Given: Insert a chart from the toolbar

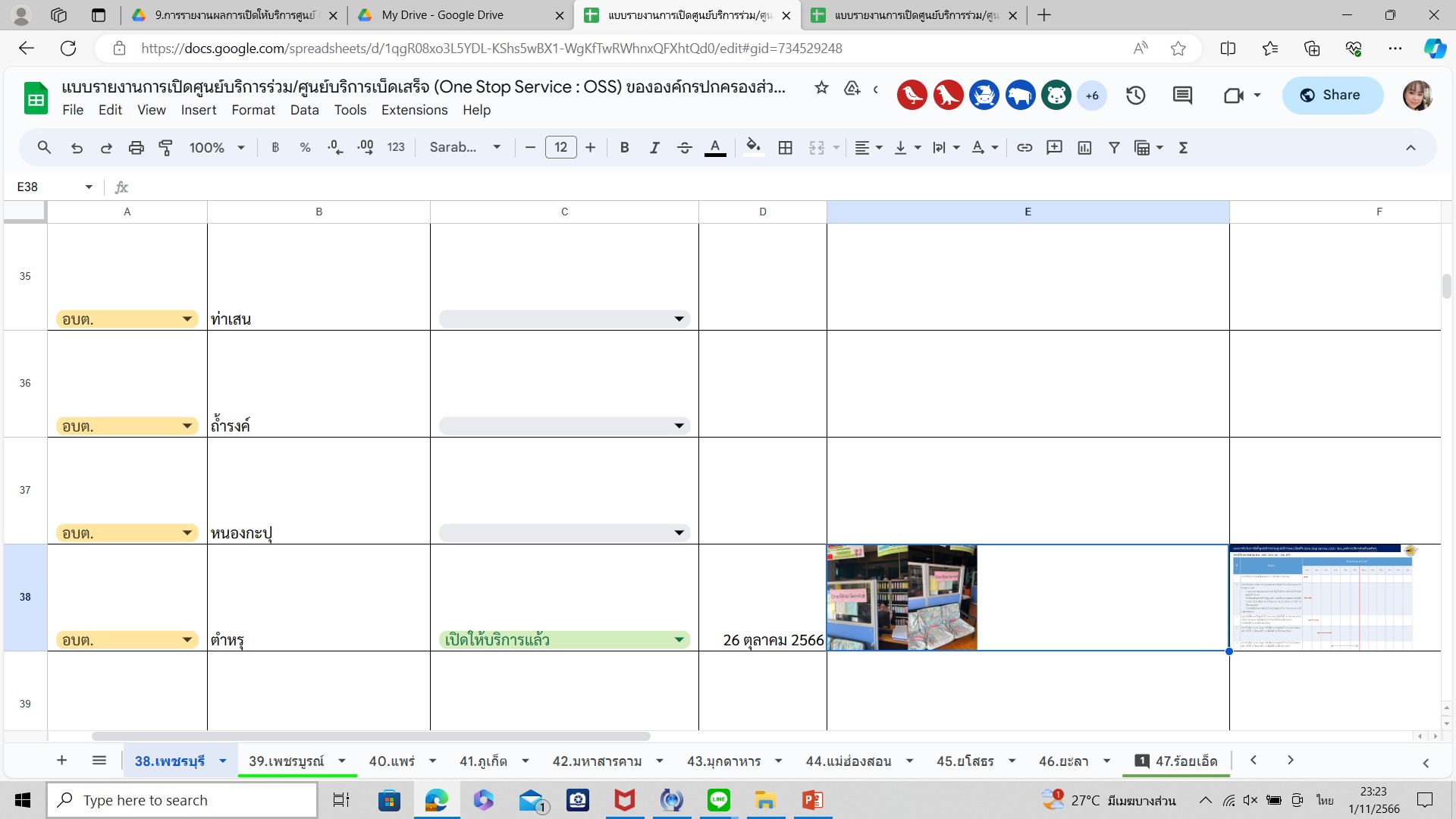Looking at the screenshot, I should point(1084,148).
